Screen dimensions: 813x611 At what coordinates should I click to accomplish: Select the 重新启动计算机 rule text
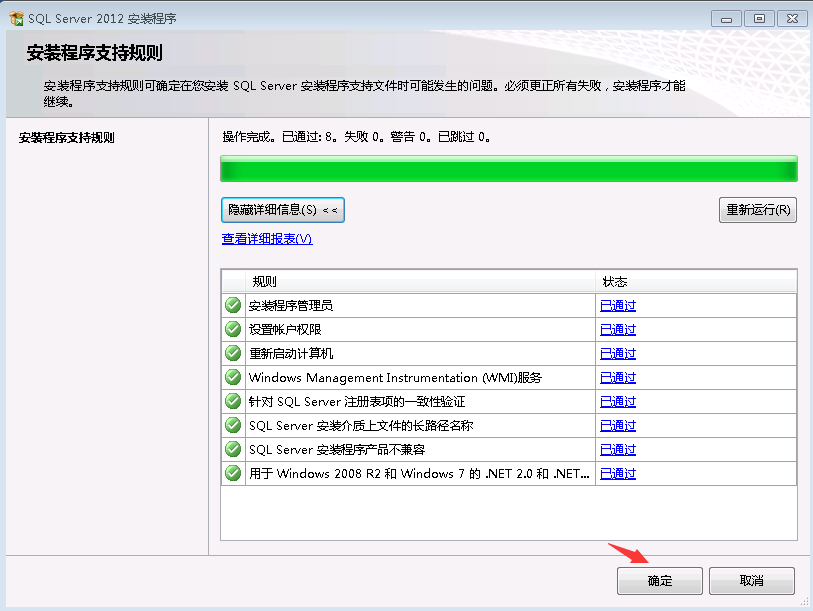[291, 353]
